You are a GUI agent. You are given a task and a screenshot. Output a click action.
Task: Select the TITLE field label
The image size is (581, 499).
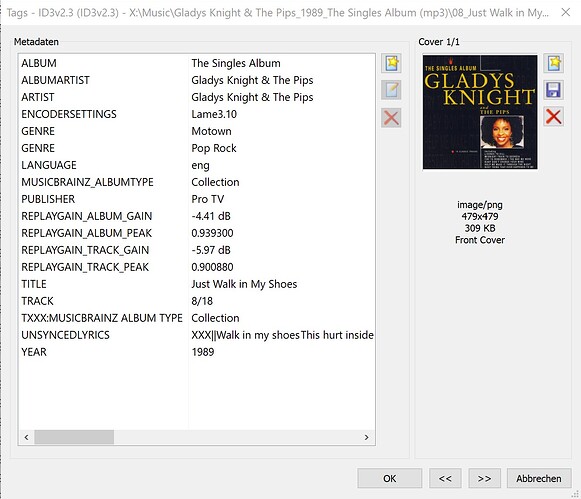click(x=34, y=284)
